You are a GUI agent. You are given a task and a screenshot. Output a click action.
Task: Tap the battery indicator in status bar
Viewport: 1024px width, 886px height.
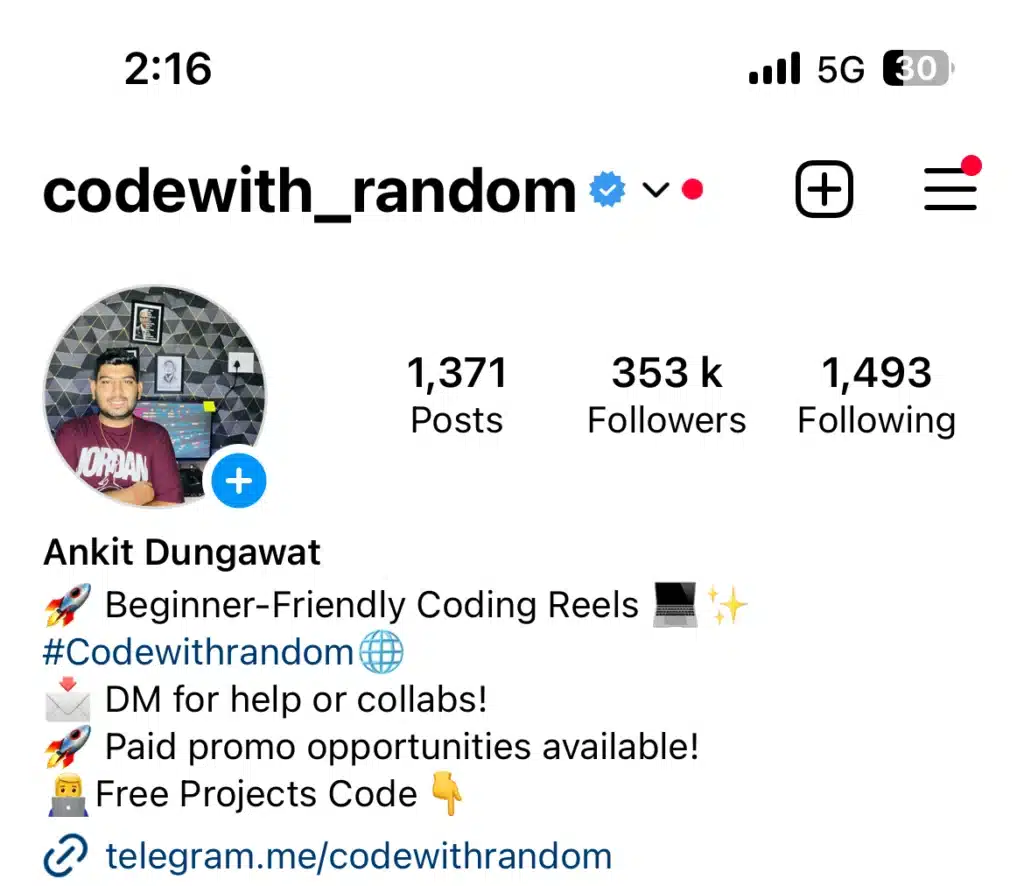pyautogui.click(x=919, y=68)
